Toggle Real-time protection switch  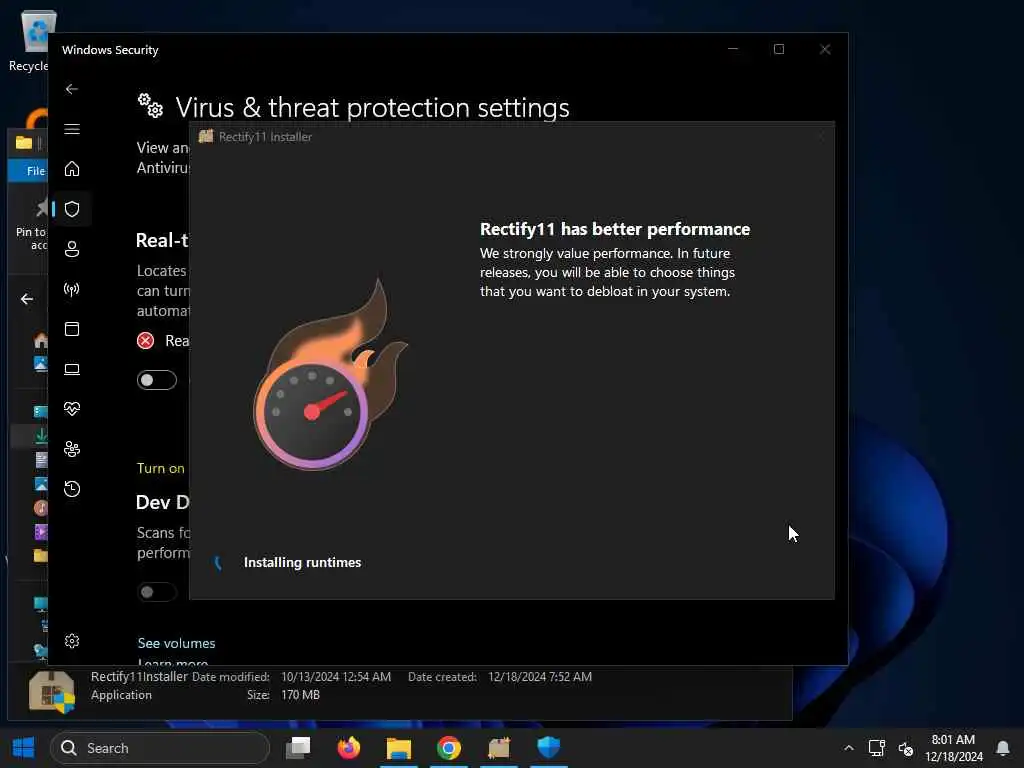click(157, 380)
